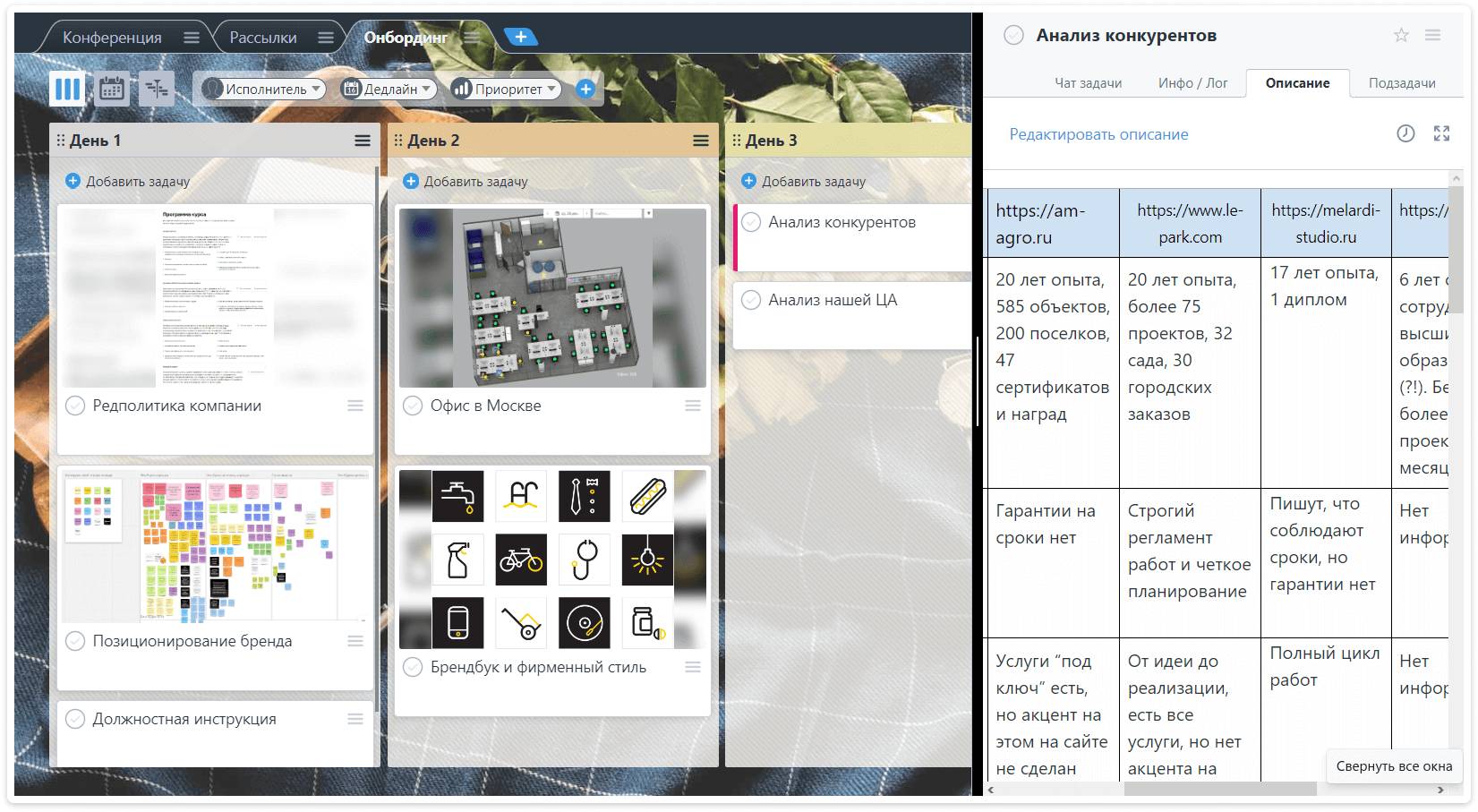This screenshot has width=1478, height=812.
Task: Add another filter with the plus icon
Action: (585, 89)
